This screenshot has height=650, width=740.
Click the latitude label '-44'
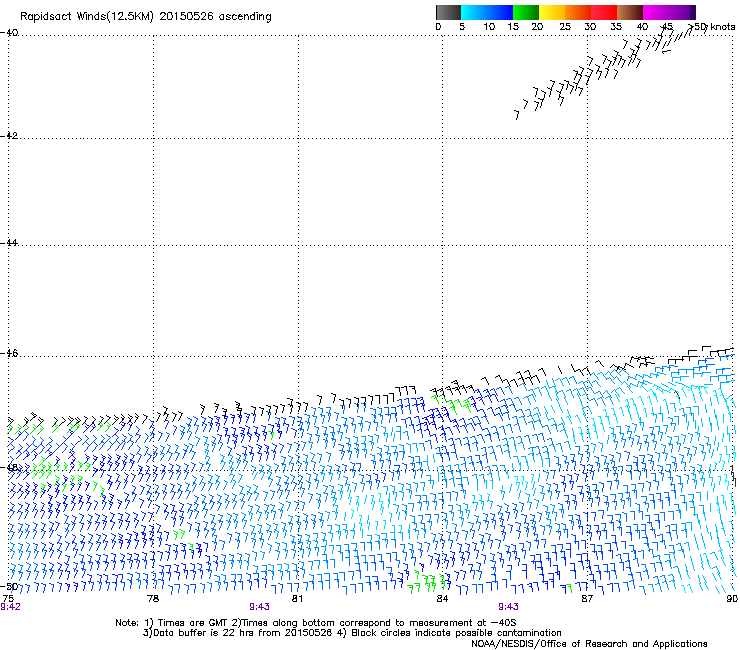click(x=9, y=243)
